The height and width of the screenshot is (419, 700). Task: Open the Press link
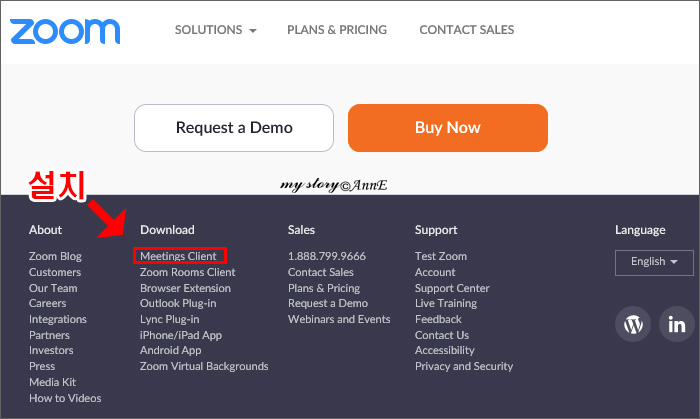pos(42,366)
